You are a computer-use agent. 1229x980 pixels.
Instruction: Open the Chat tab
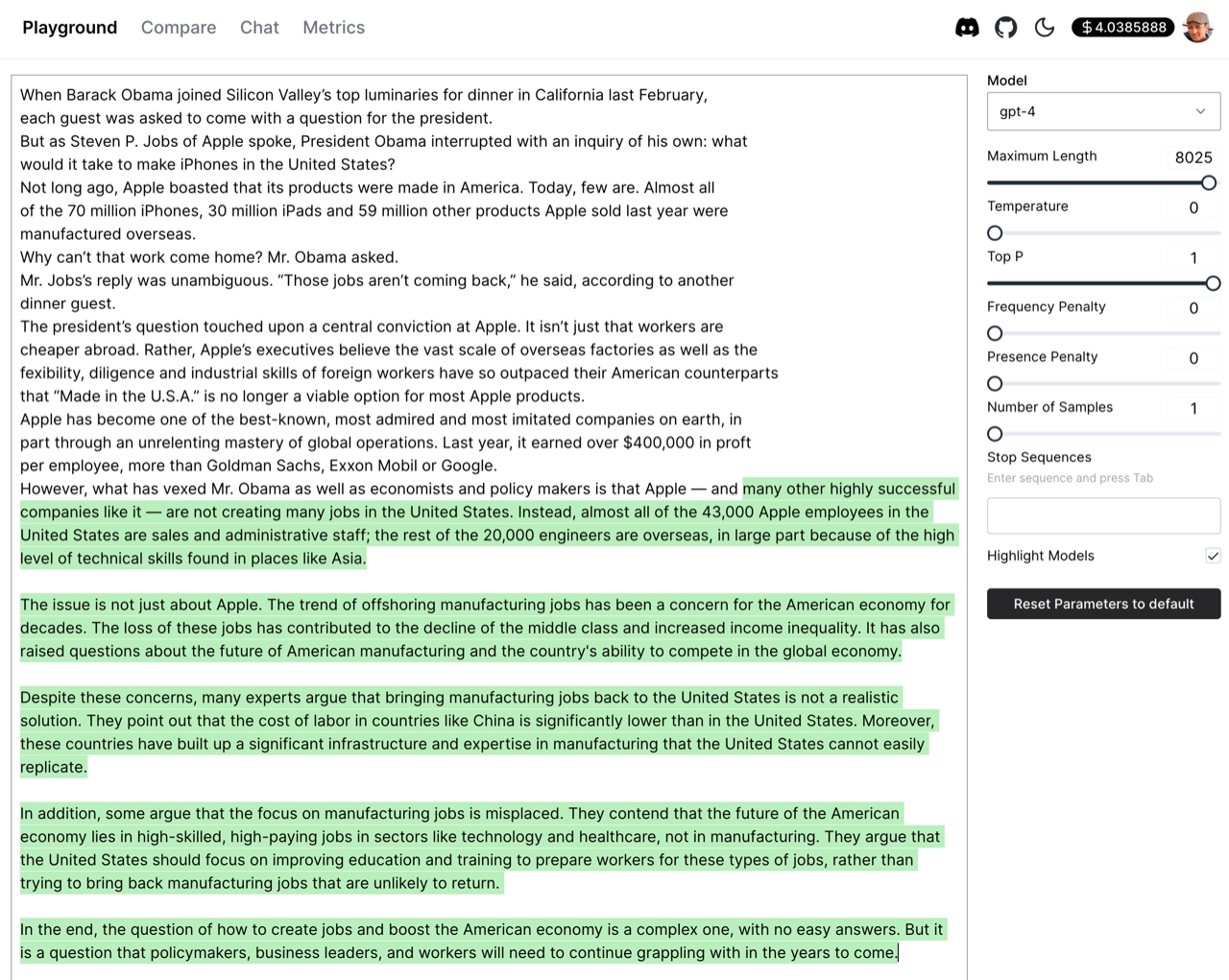[259, 28]
